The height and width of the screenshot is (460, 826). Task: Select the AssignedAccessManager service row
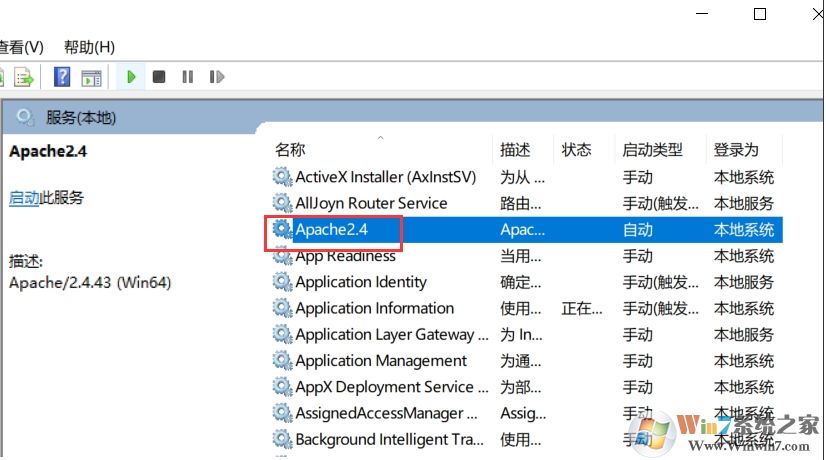coord(527,414)
